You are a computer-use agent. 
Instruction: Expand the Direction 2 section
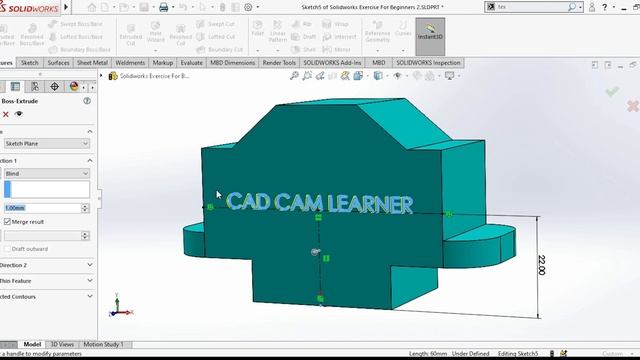pyautogui.click(x=90, y=265)
